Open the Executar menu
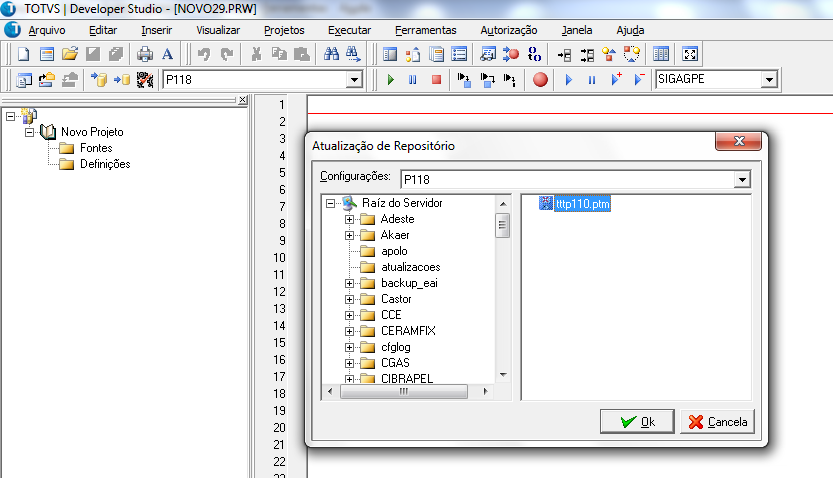The height and width of the screenshot is (478, 833). (x=350, y=30)
